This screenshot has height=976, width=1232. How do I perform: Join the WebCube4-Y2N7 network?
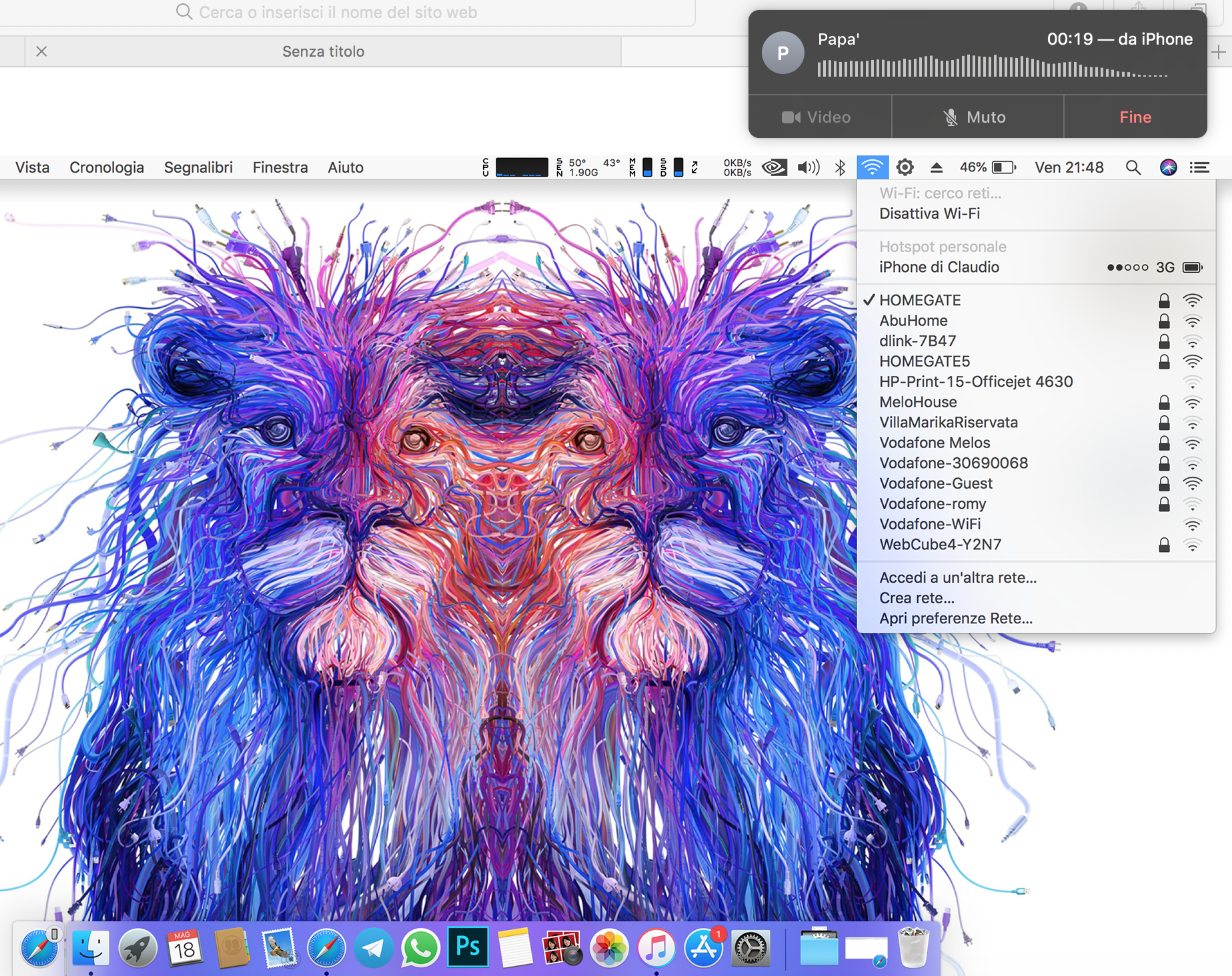tap(1036, 545)
